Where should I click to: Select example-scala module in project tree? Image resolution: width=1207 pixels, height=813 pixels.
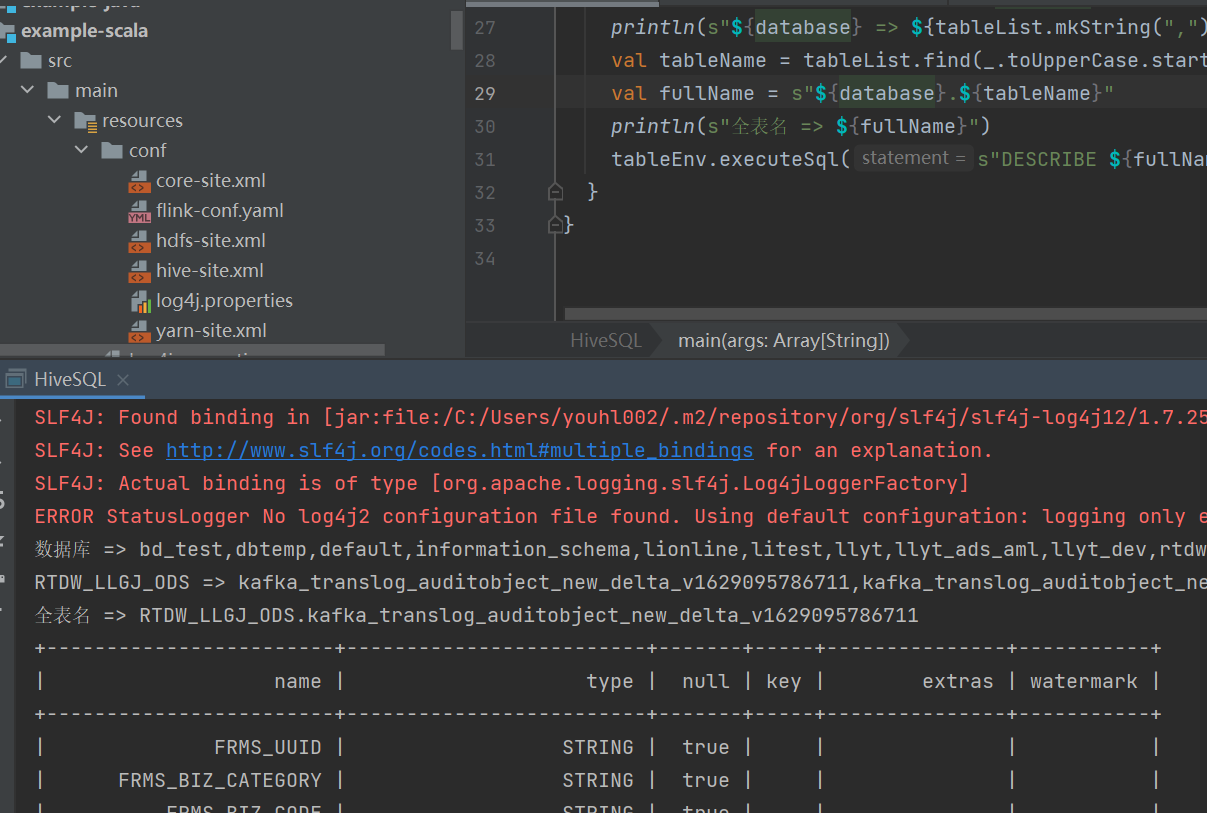(84, 31)
